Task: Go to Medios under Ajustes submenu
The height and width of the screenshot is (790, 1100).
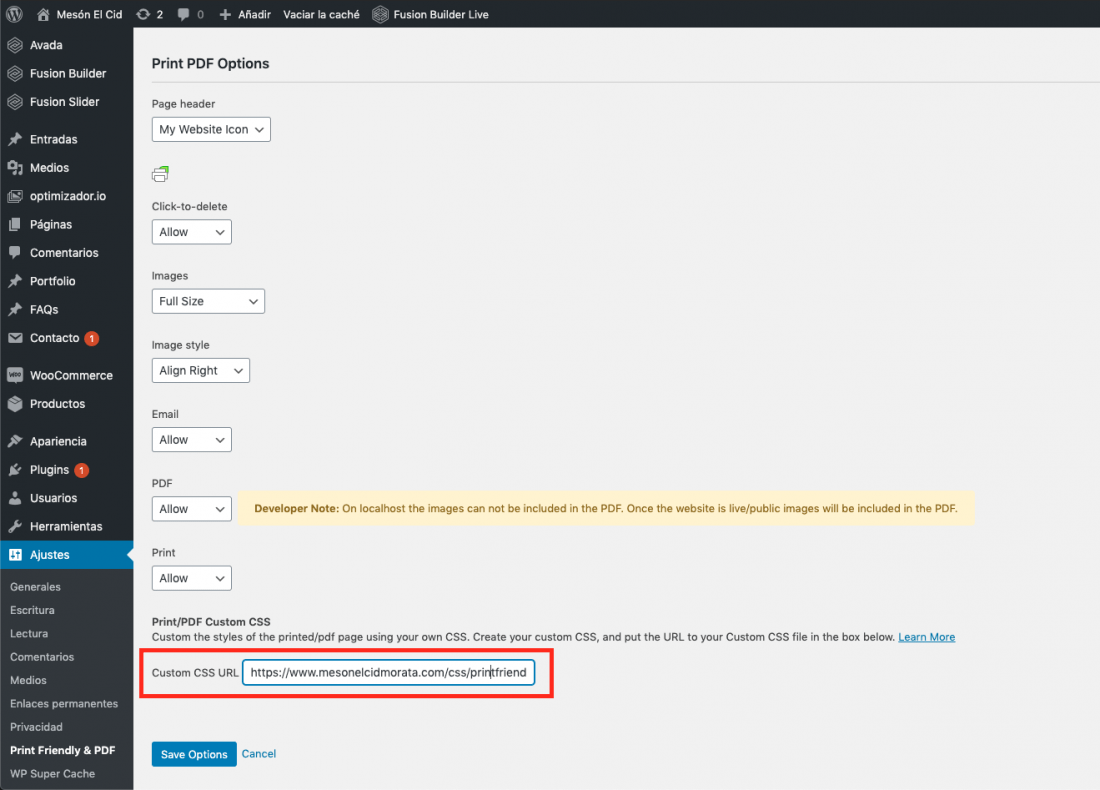Action: click(x=28, y=681)
